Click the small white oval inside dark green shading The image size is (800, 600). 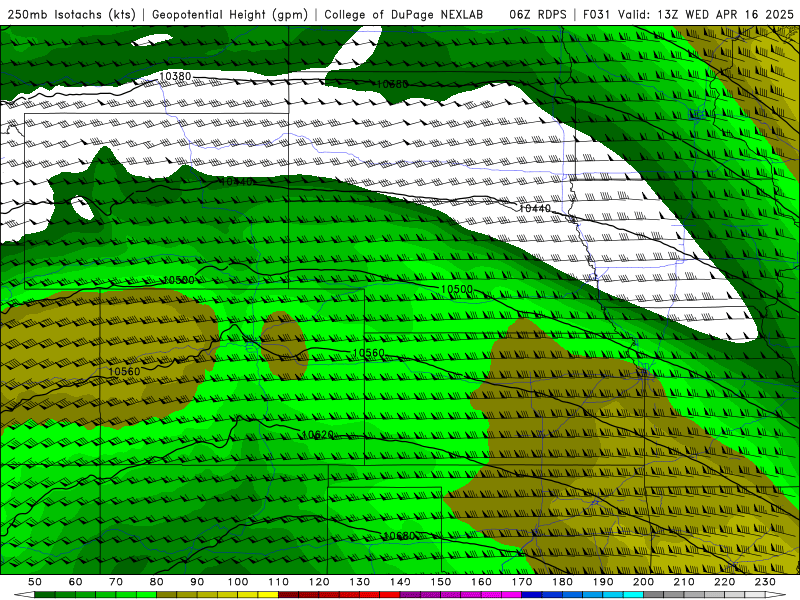82,209
